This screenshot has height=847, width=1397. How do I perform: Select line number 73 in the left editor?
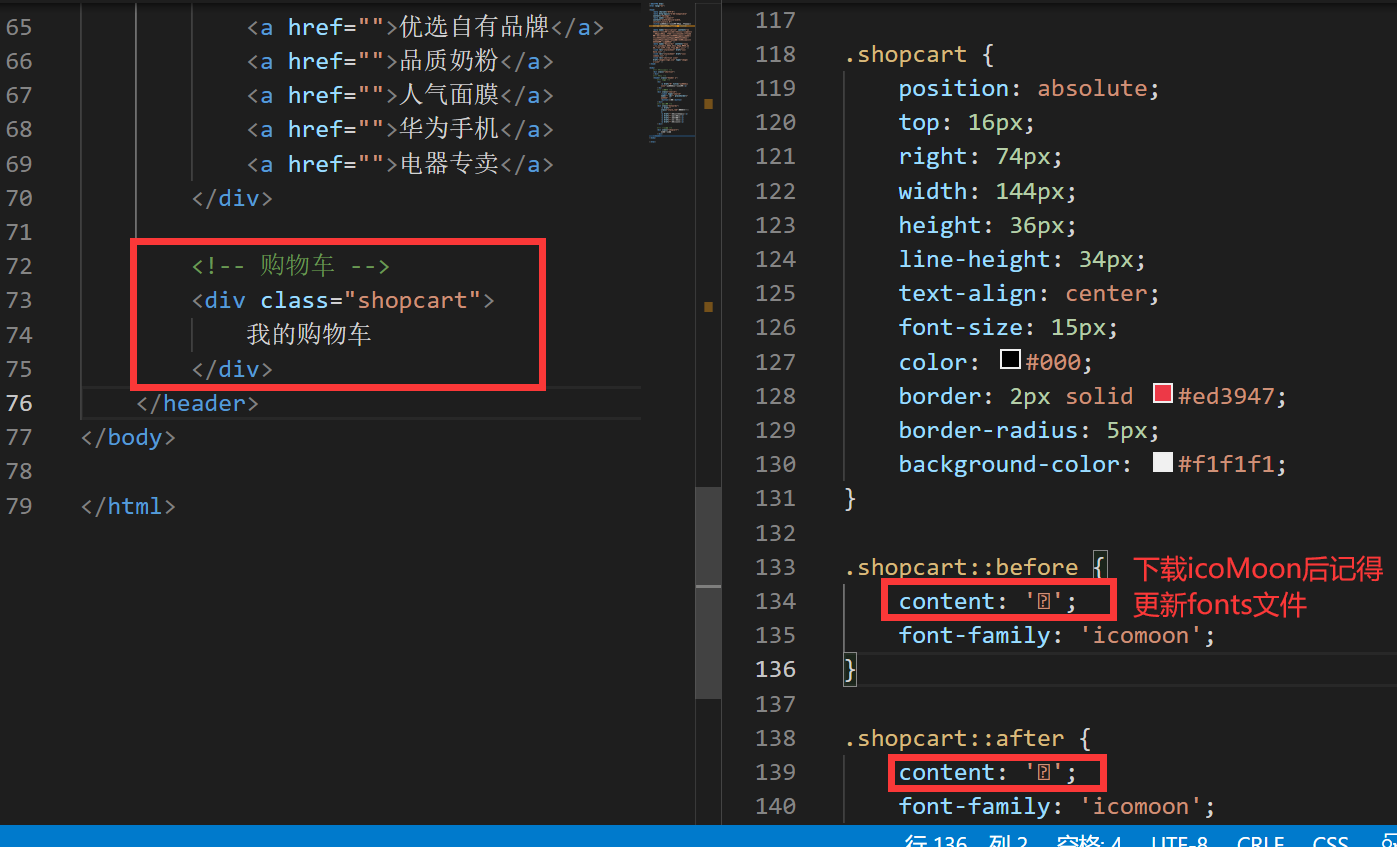19,300
